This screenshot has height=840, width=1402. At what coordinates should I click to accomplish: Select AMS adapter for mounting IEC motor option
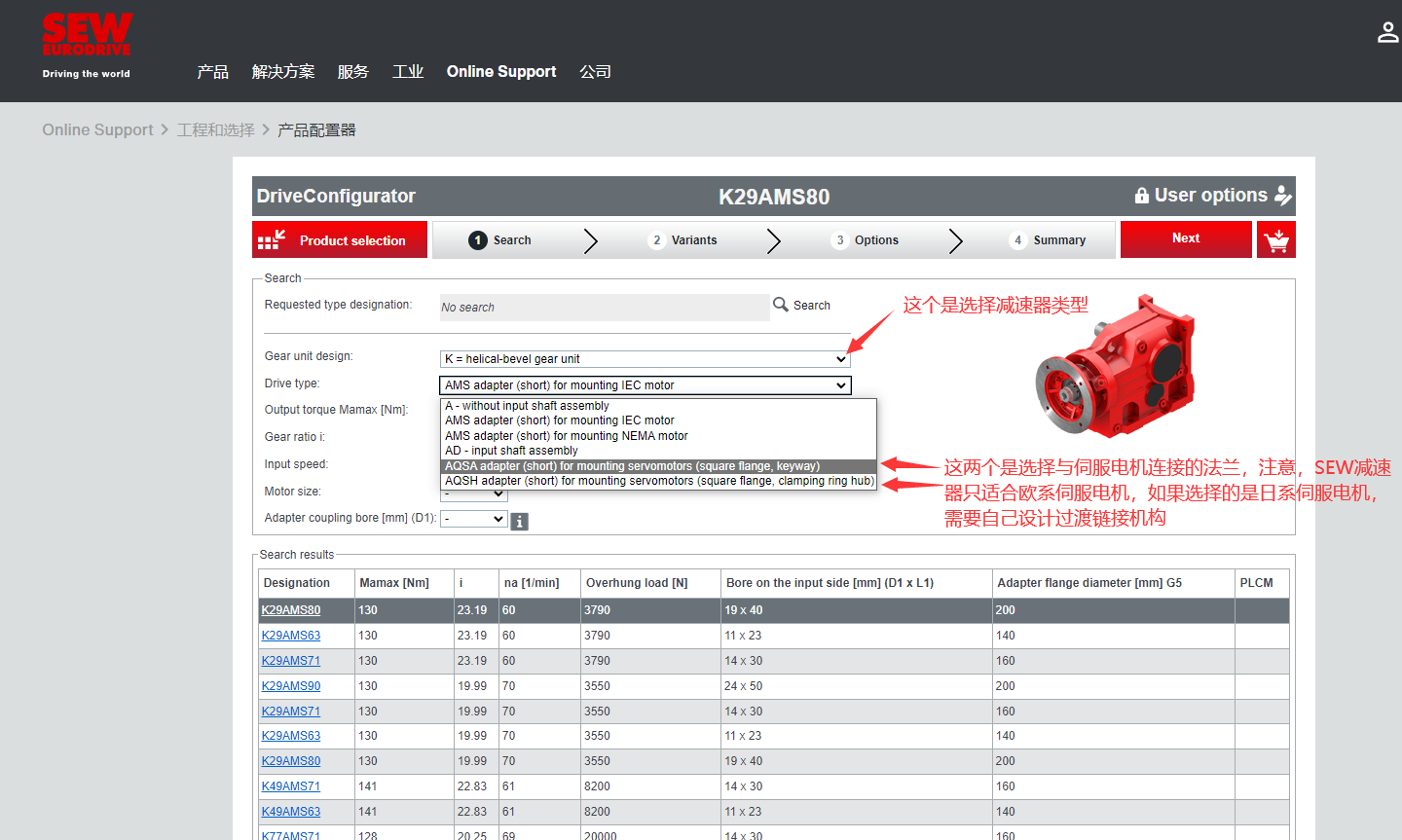659,420
